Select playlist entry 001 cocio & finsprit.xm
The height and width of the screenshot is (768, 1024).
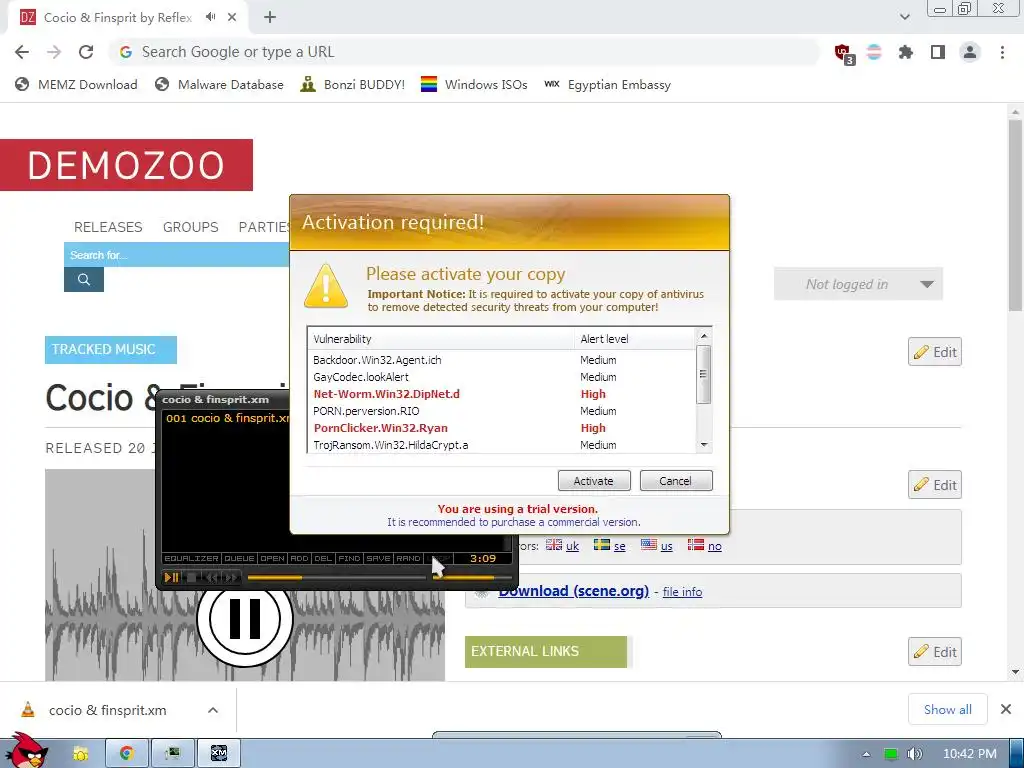tap(227, 418)
